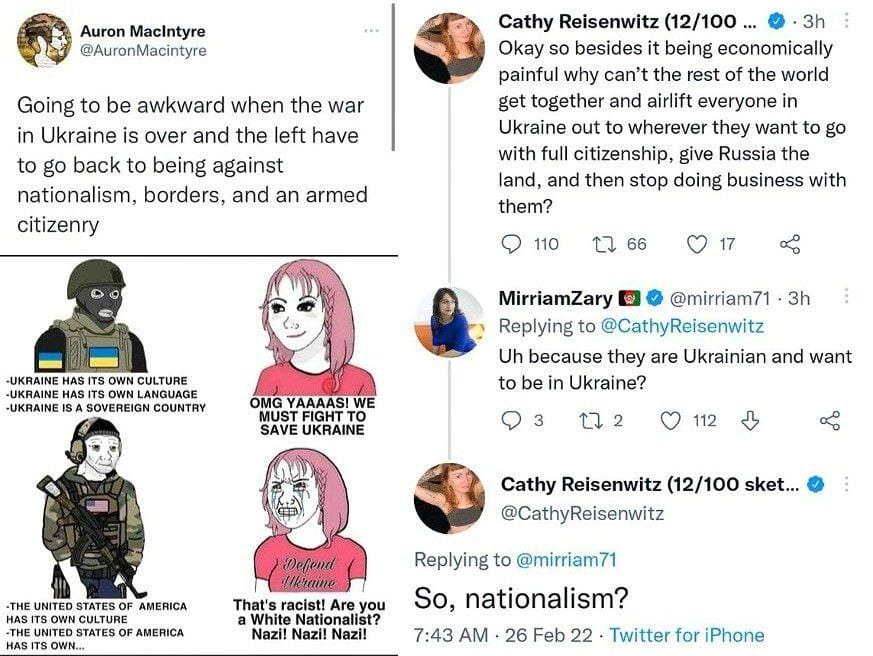Open three-dot menu on Cathy's first tweet

pyautogui.click(x=848, y=21)
